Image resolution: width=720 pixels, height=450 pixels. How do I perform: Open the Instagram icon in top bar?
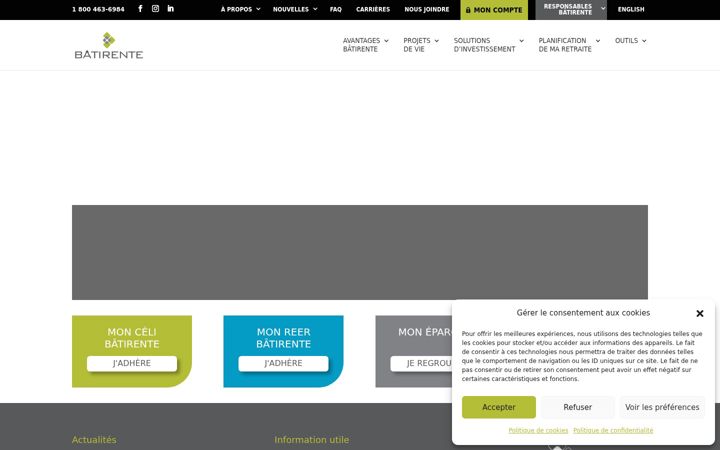click(x=155, y=8)
